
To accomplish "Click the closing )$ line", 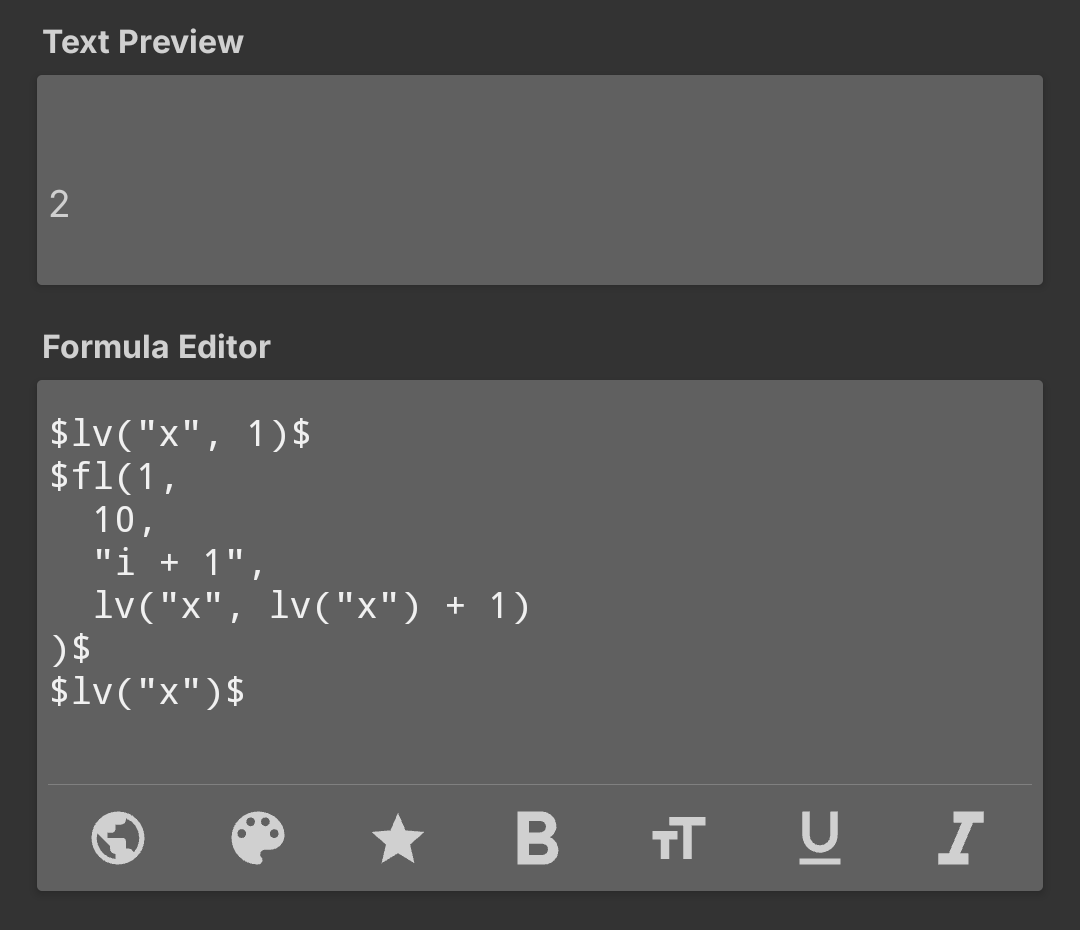I will [x=70, y=649].
